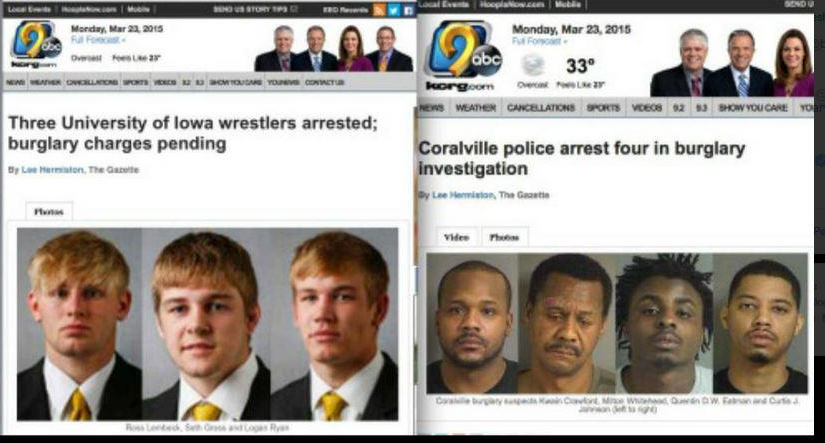
Task: Click Contact Us in left navigation
Action: (325, 83)
